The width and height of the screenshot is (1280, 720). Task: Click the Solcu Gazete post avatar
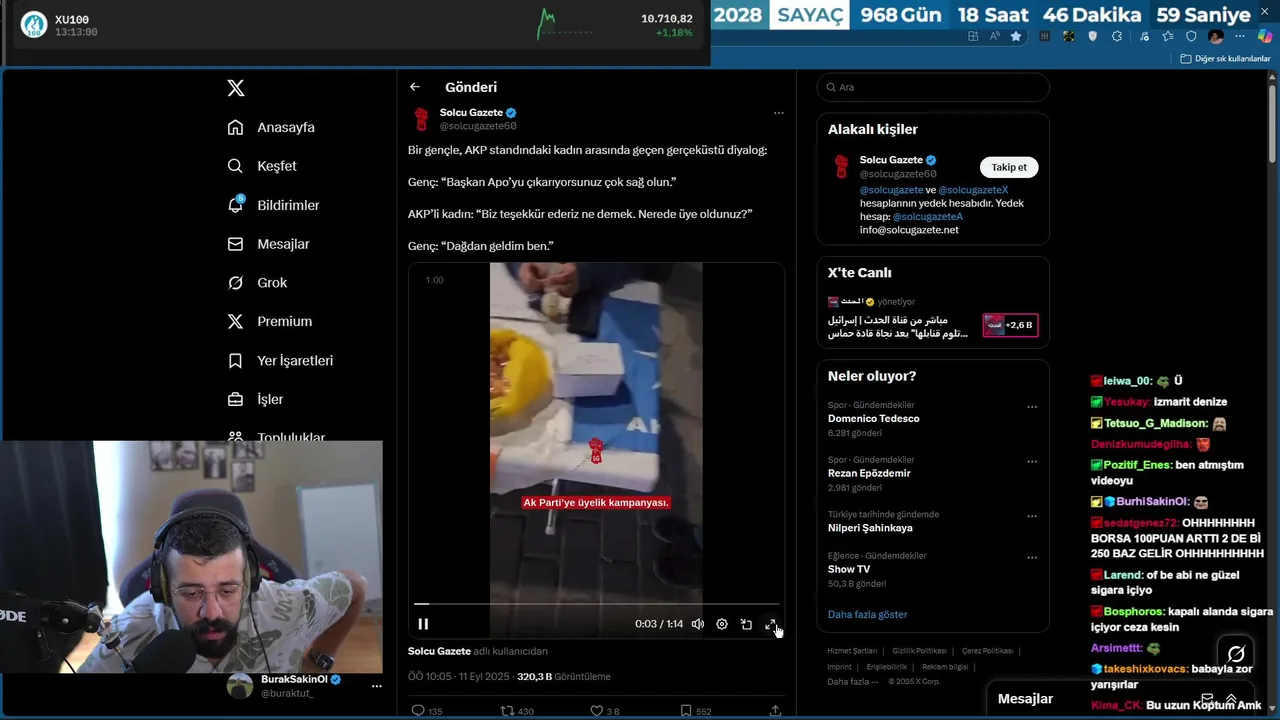tap(422, 119)
